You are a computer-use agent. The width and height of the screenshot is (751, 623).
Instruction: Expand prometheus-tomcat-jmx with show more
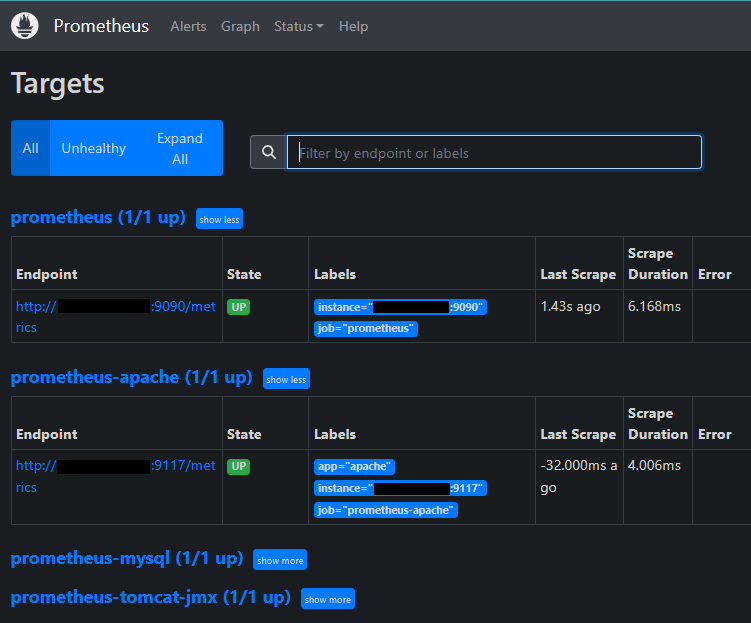[x=328, y=599]
